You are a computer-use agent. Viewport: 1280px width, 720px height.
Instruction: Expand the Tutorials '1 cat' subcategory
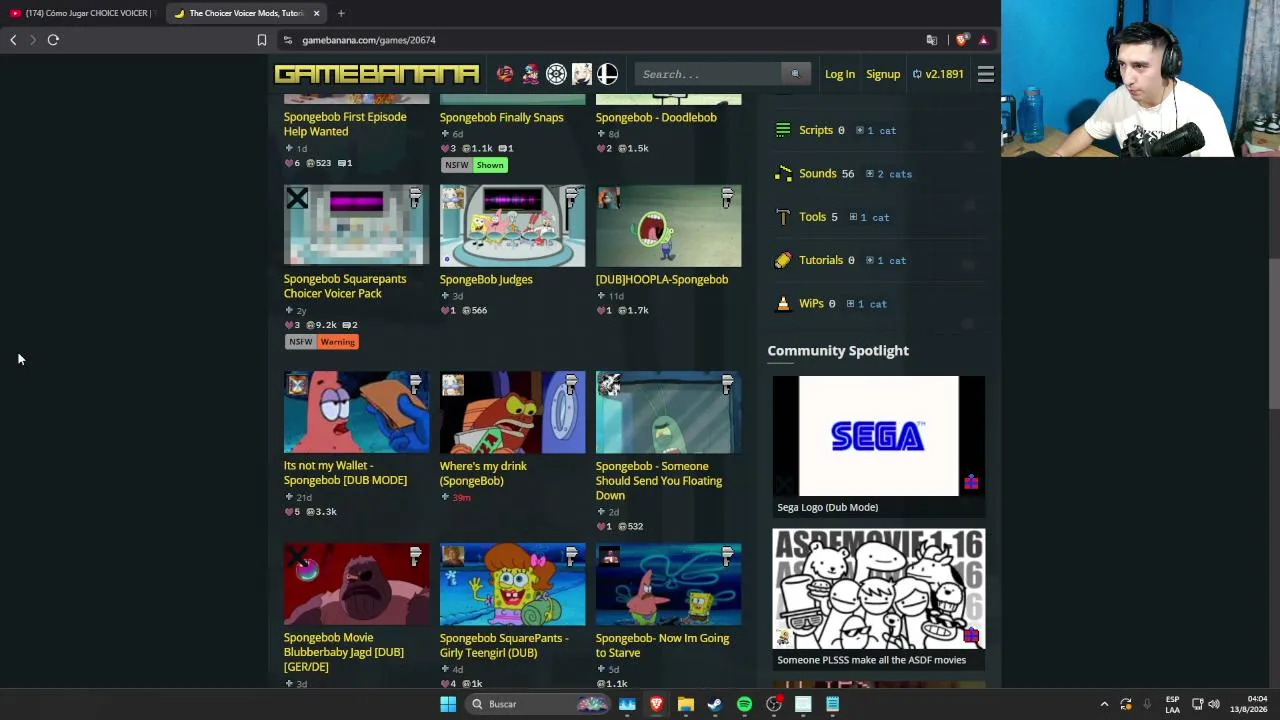885,261
